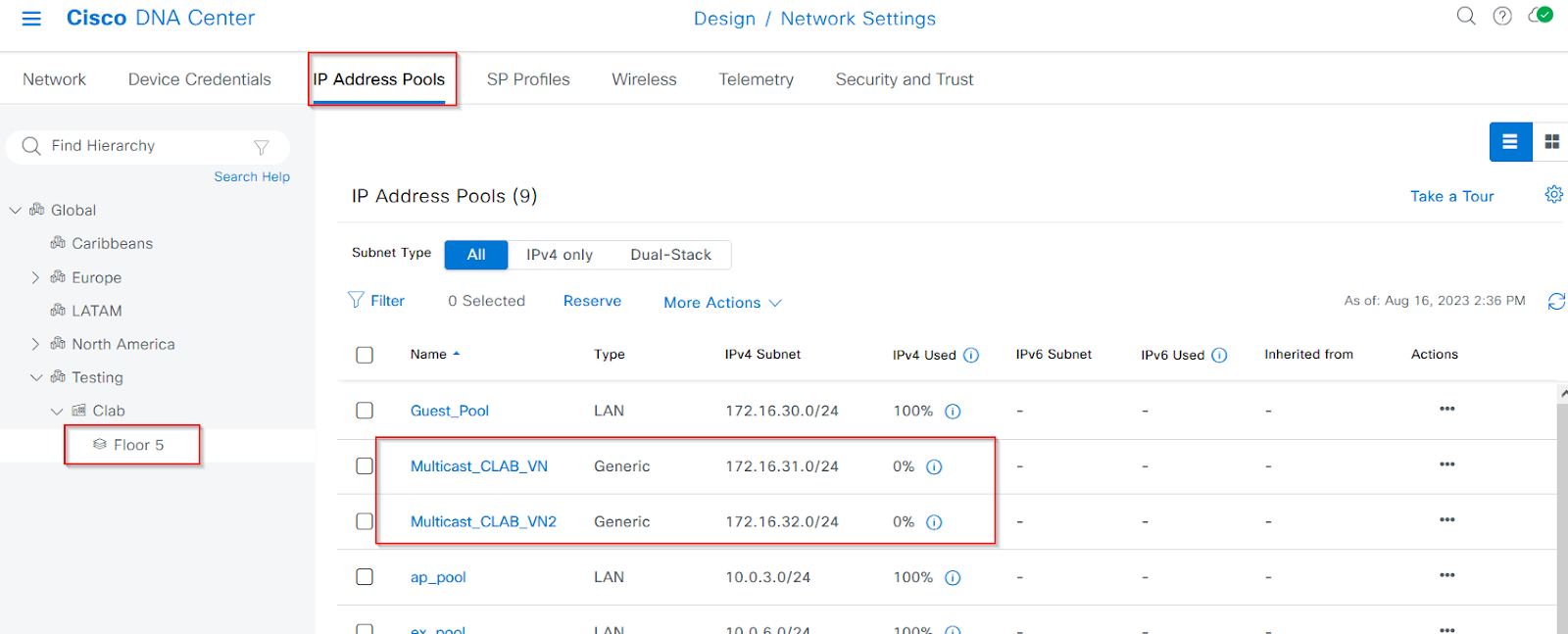This screenshot has width=1568, height=634.
Task: Click the Design breadcrumb link
Action: point(724,19)
